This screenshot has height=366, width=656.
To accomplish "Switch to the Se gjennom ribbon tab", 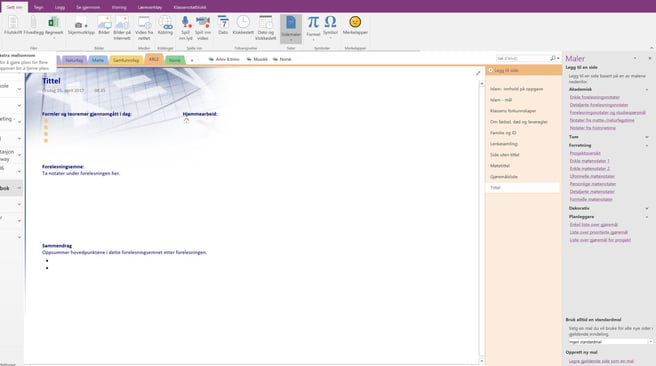I will [88, 7].
